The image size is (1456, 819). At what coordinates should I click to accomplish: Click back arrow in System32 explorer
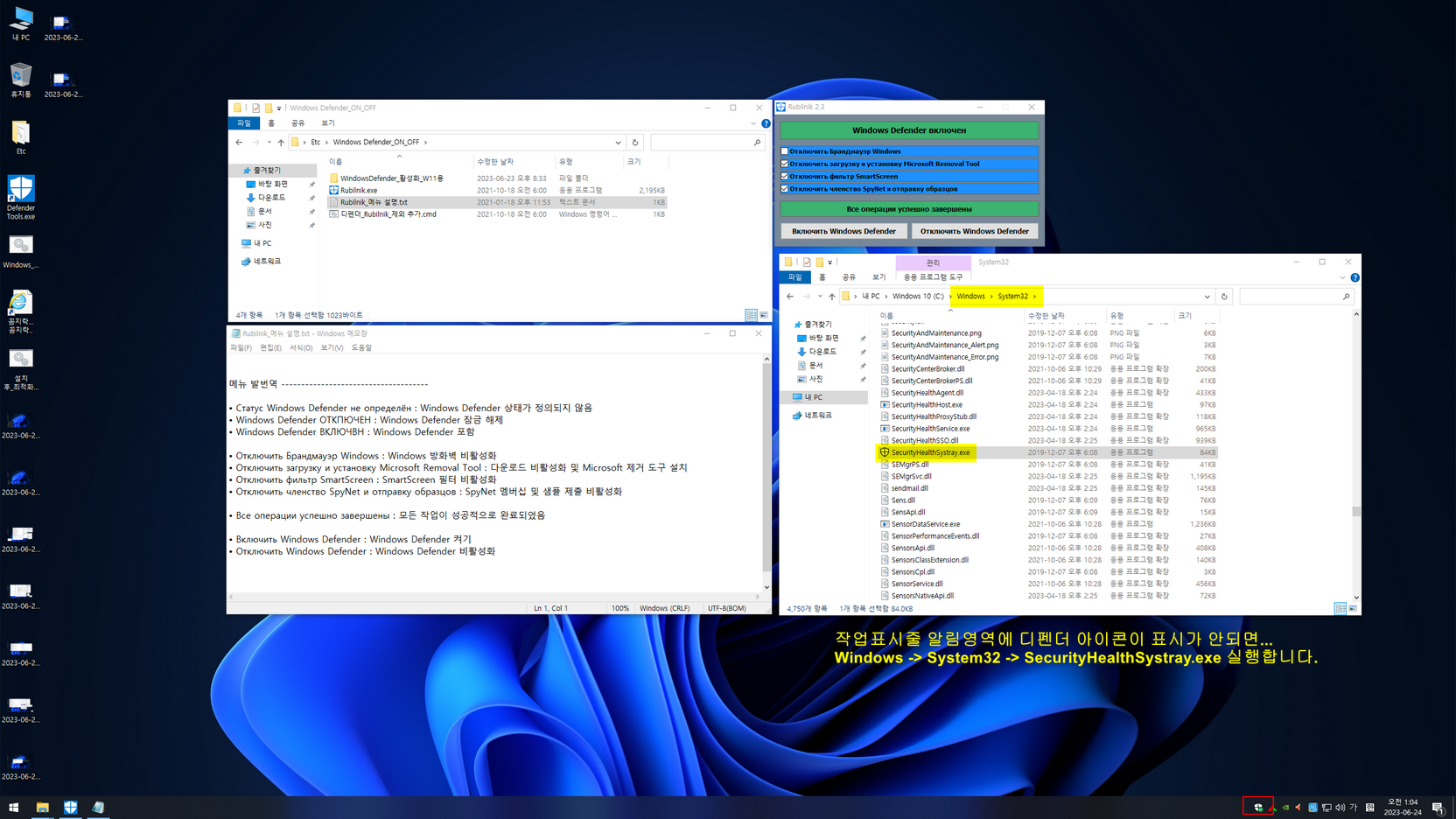[x=790, y=297]
